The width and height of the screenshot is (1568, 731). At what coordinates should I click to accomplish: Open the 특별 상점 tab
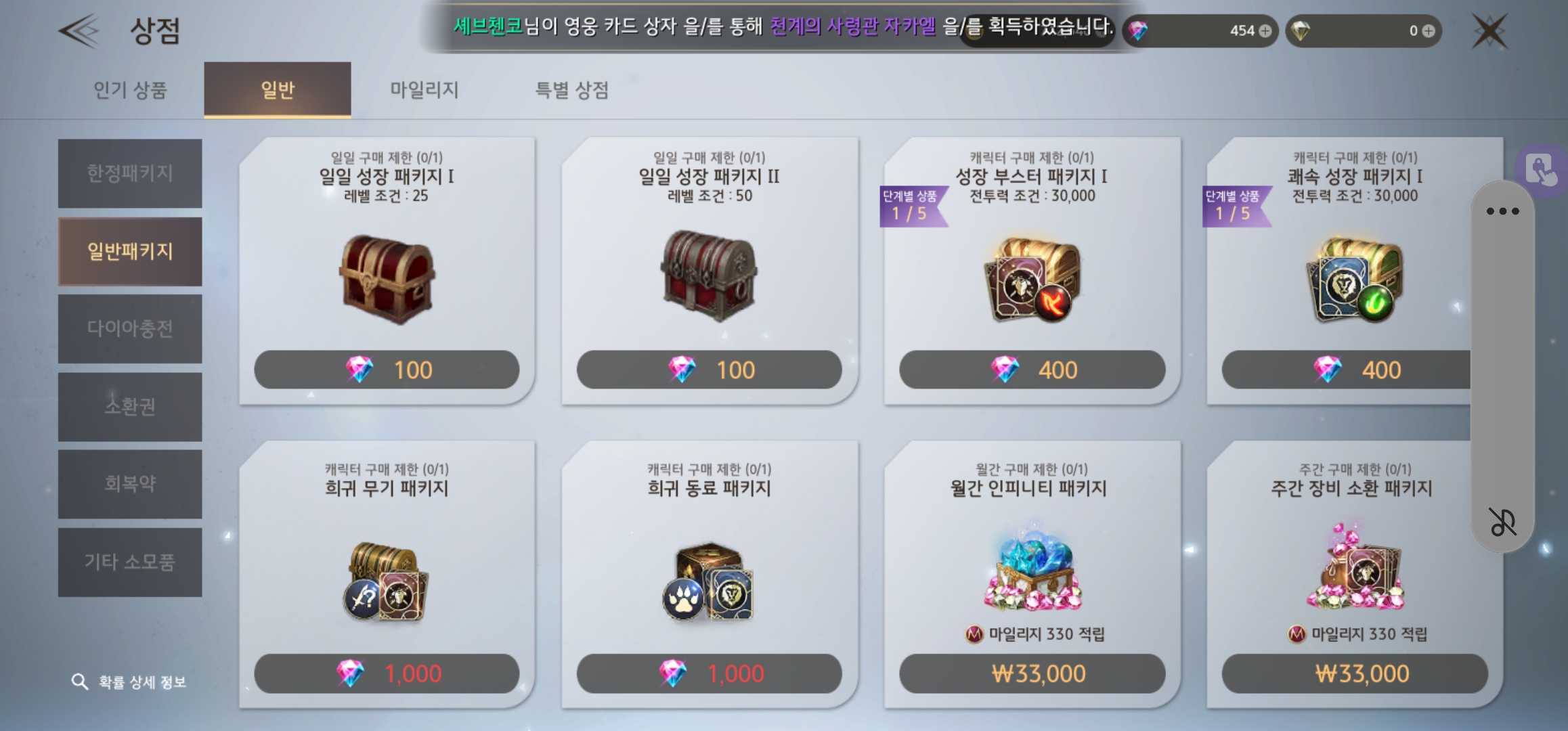[x=572, y=90]
